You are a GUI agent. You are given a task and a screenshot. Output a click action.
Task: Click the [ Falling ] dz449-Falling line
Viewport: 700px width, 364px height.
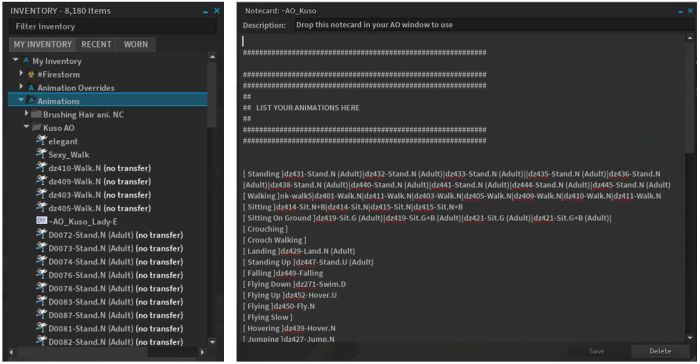click(283, 273)
